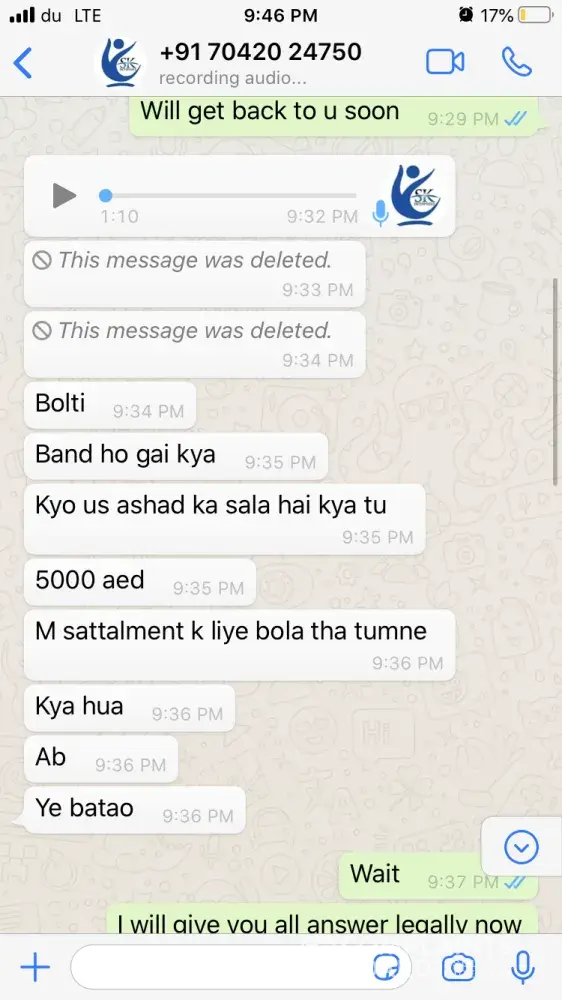Jump to latest messages with down chevron
This screenshot has height=1000, width=562.
[x=521, y=847]
